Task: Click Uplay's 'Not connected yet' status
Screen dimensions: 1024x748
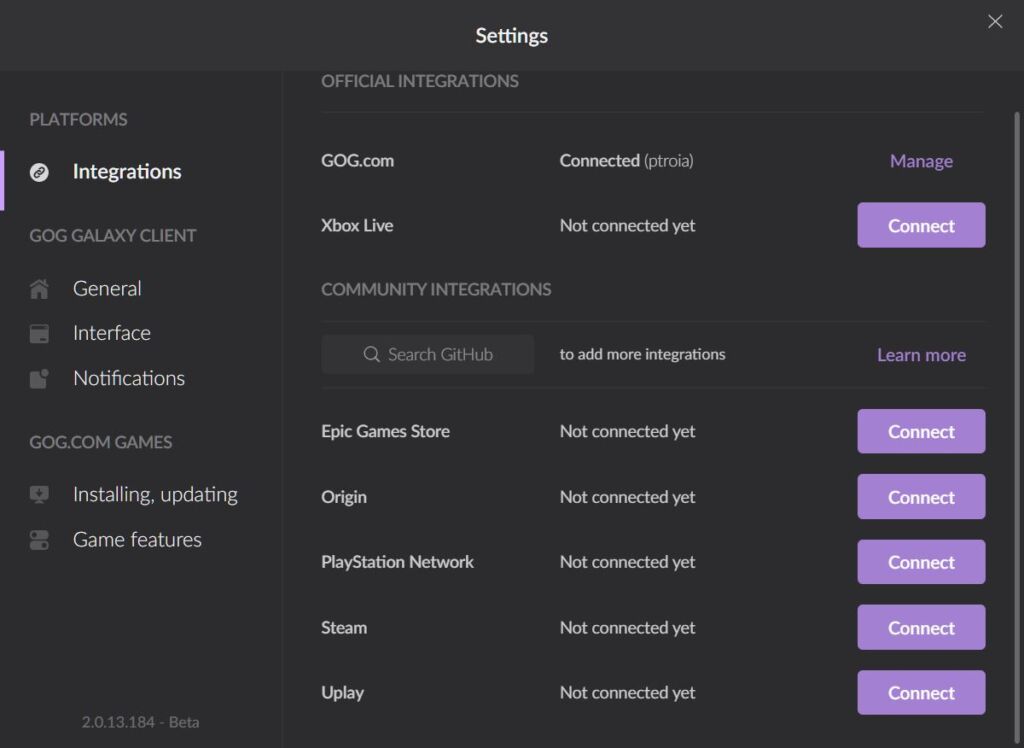Action: [x=627, y=692]
